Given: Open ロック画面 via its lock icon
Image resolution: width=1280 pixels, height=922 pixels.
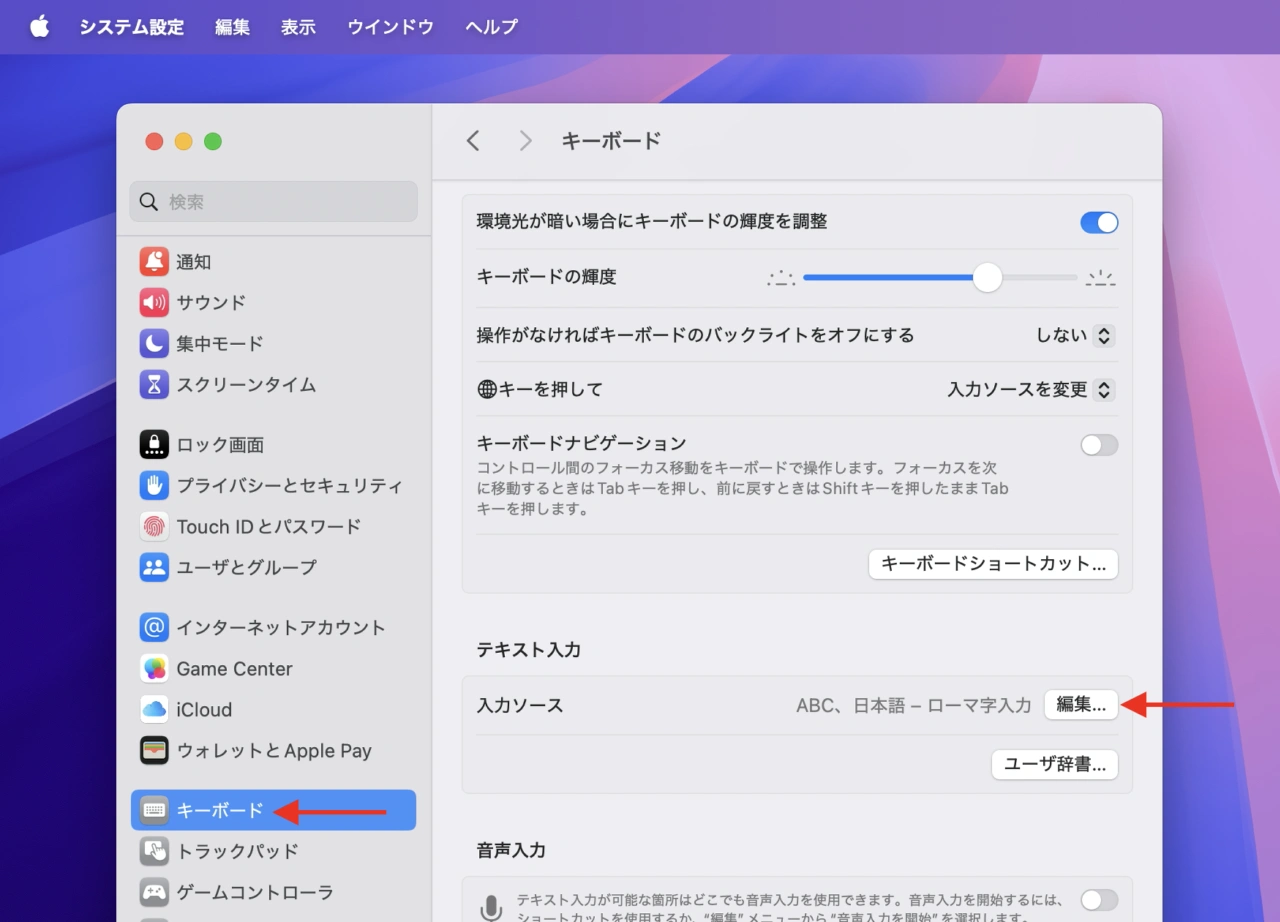Looking at the screenshot, I should tap(154, 445).
